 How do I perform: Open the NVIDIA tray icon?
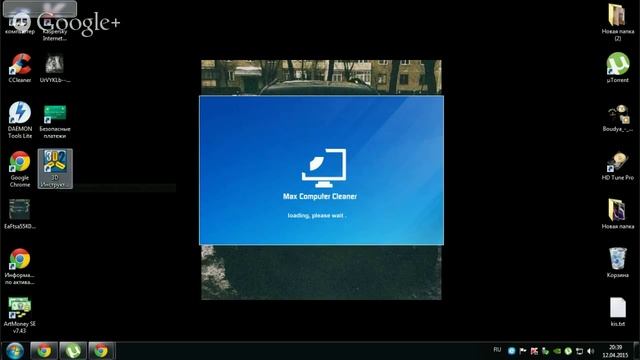[x=557, y=351]
